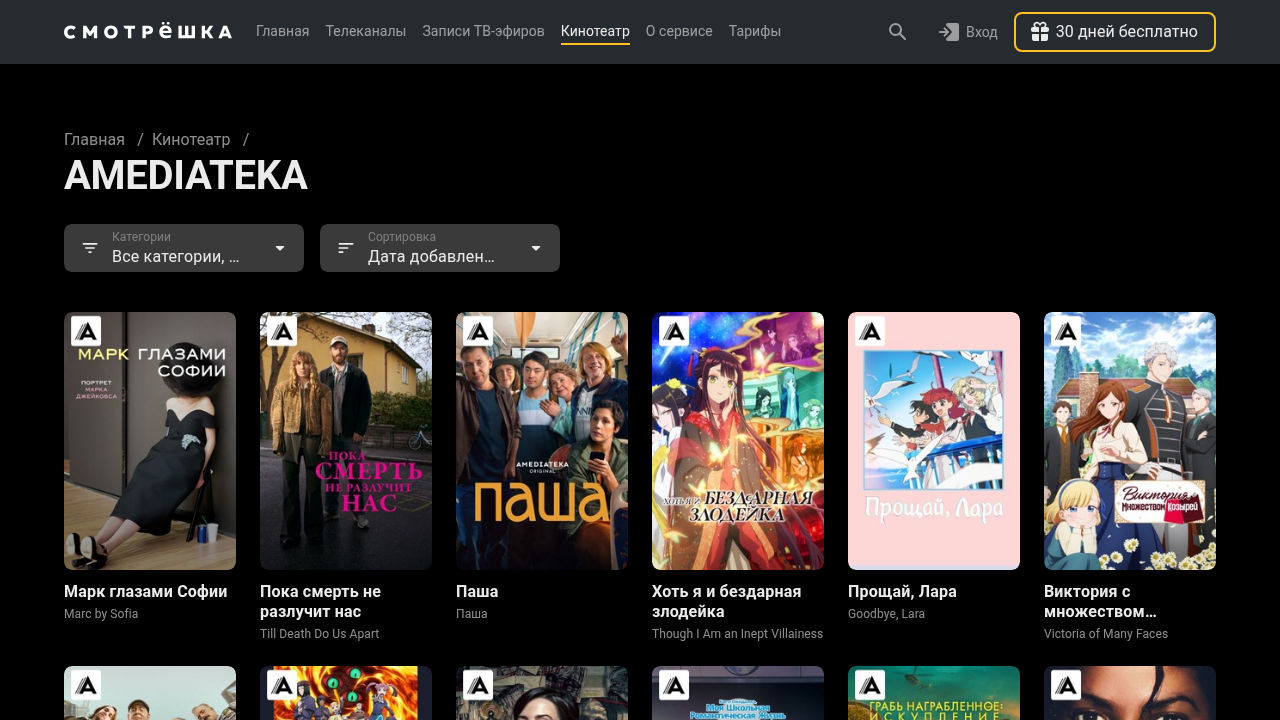Open the Прощай, Лара poster
This screenshot has height=720, width=1280.
pos(934,441)
